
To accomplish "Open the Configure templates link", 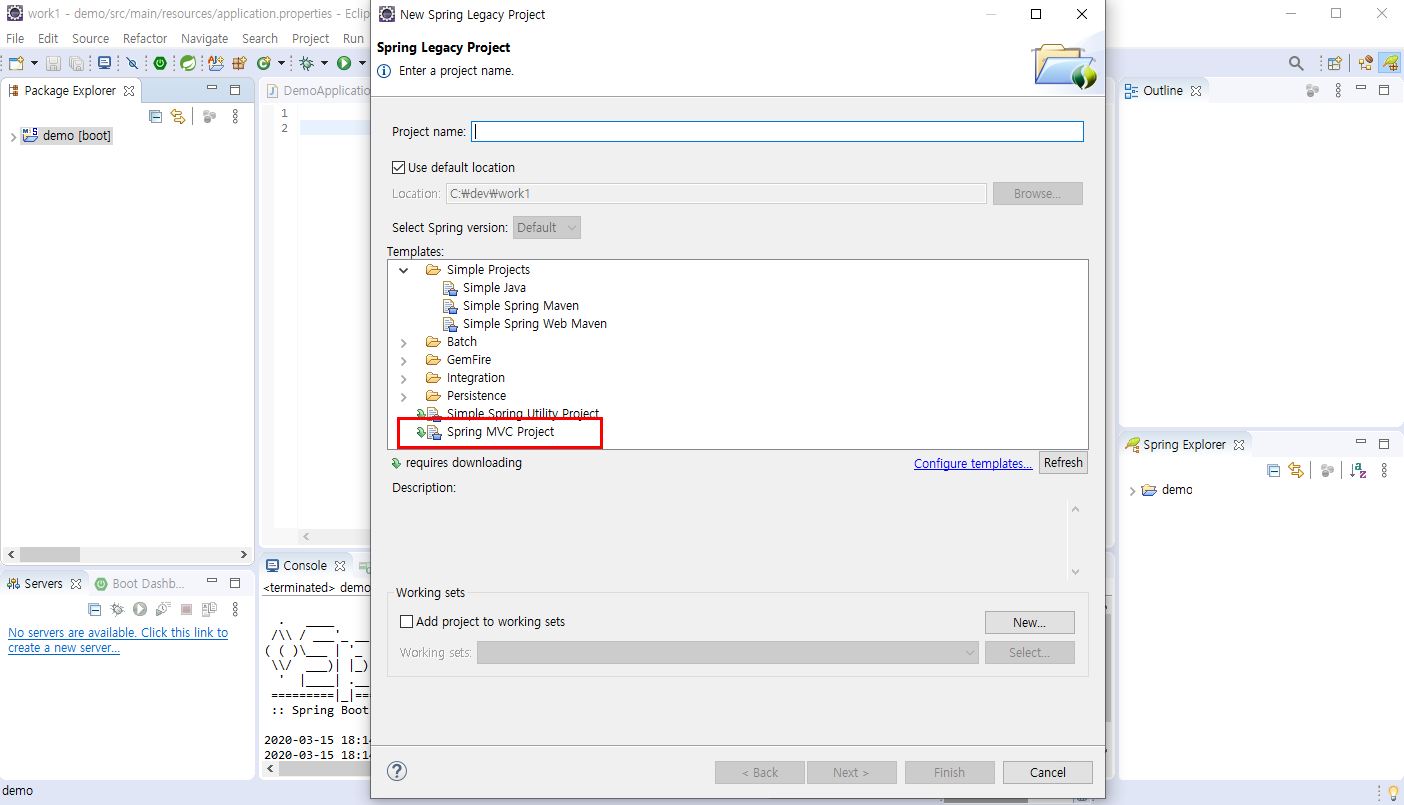I will [973, 463].
